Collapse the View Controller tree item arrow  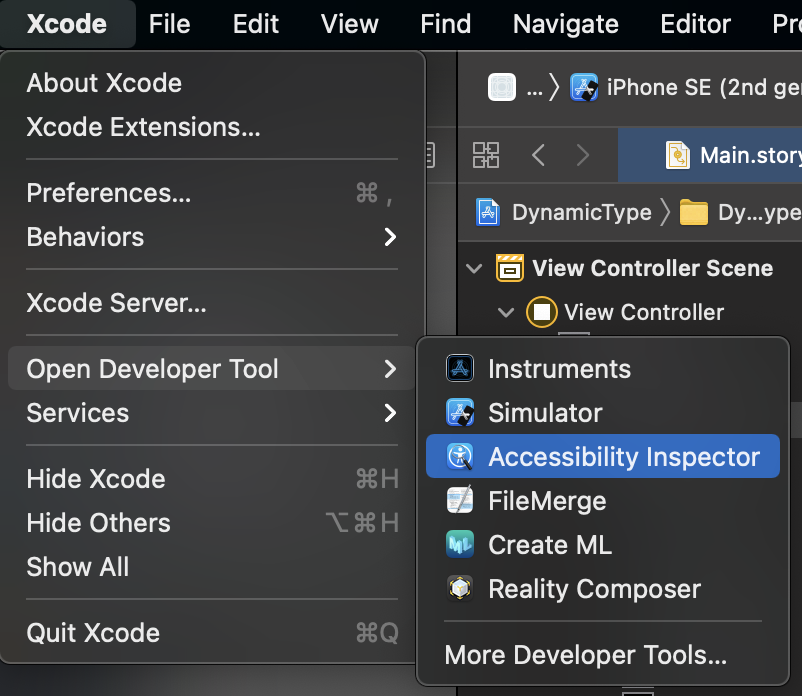click(x=506, y=312)
